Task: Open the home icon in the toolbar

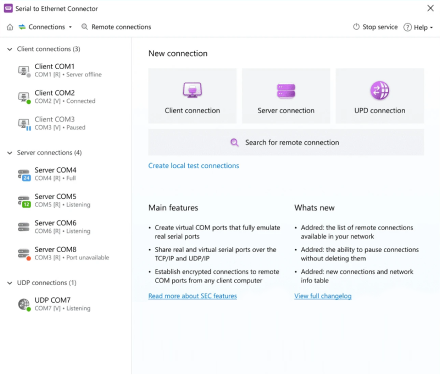Action: 10,27
